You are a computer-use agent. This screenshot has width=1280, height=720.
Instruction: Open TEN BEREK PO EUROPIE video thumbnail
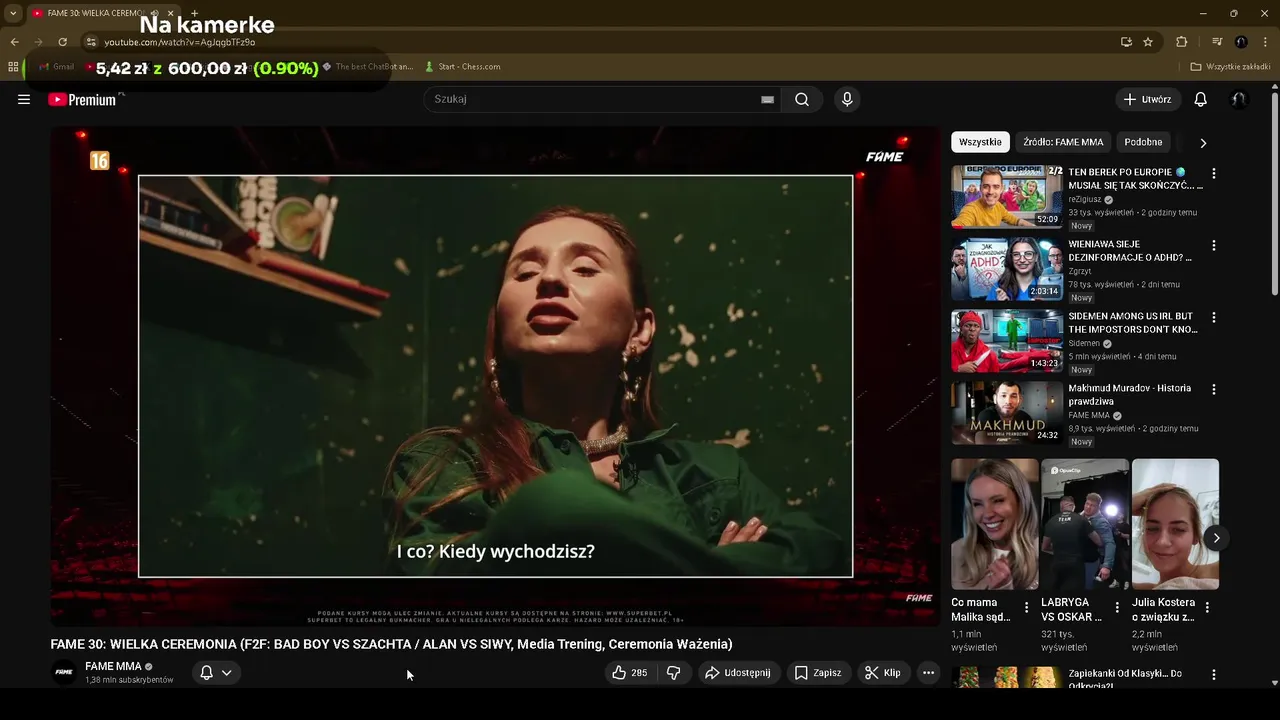(x=1007, y=197)
